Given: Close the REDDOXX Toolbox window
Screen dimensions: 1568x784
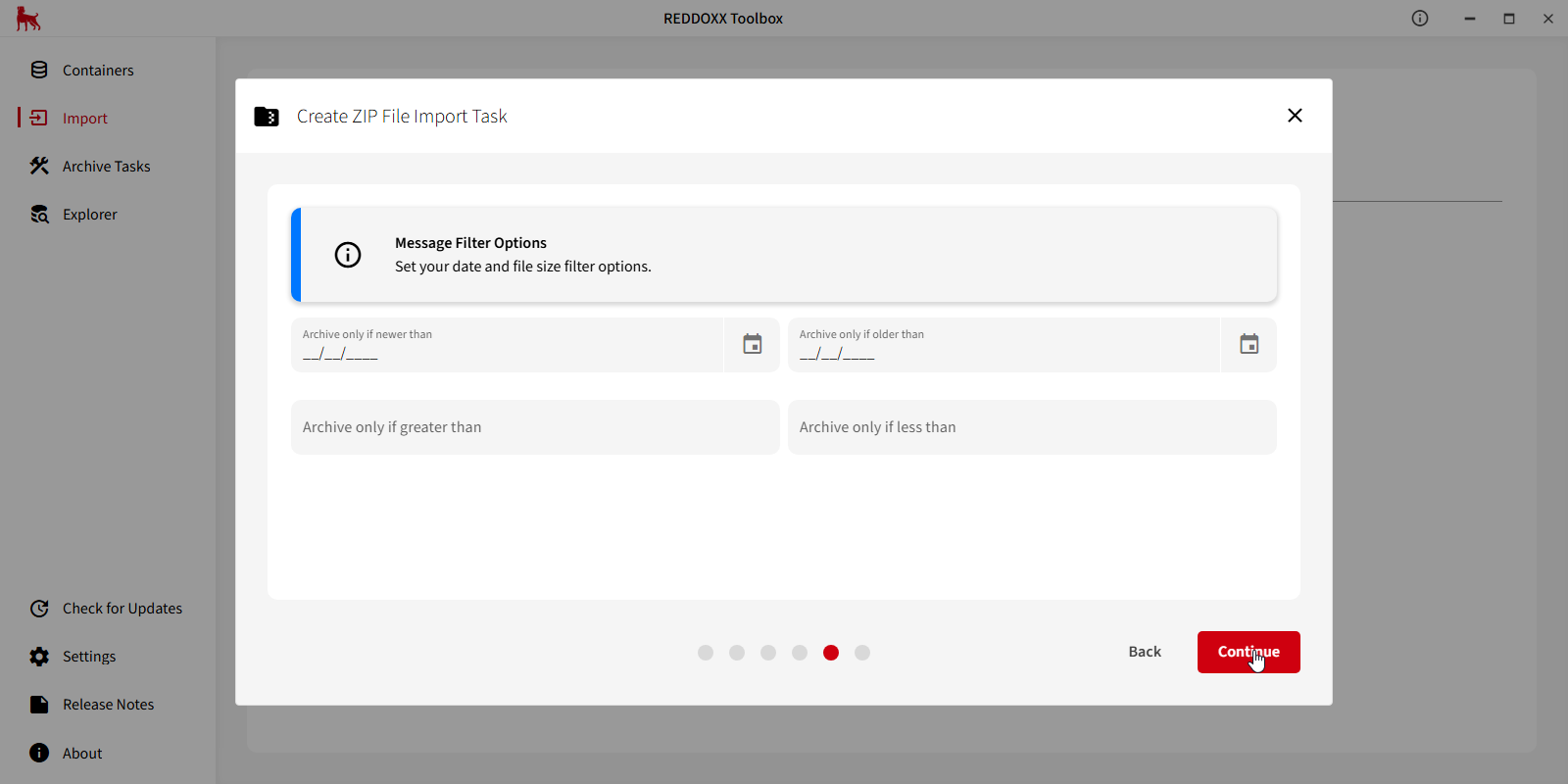Looking at the screenshot, I should 1548,19.
